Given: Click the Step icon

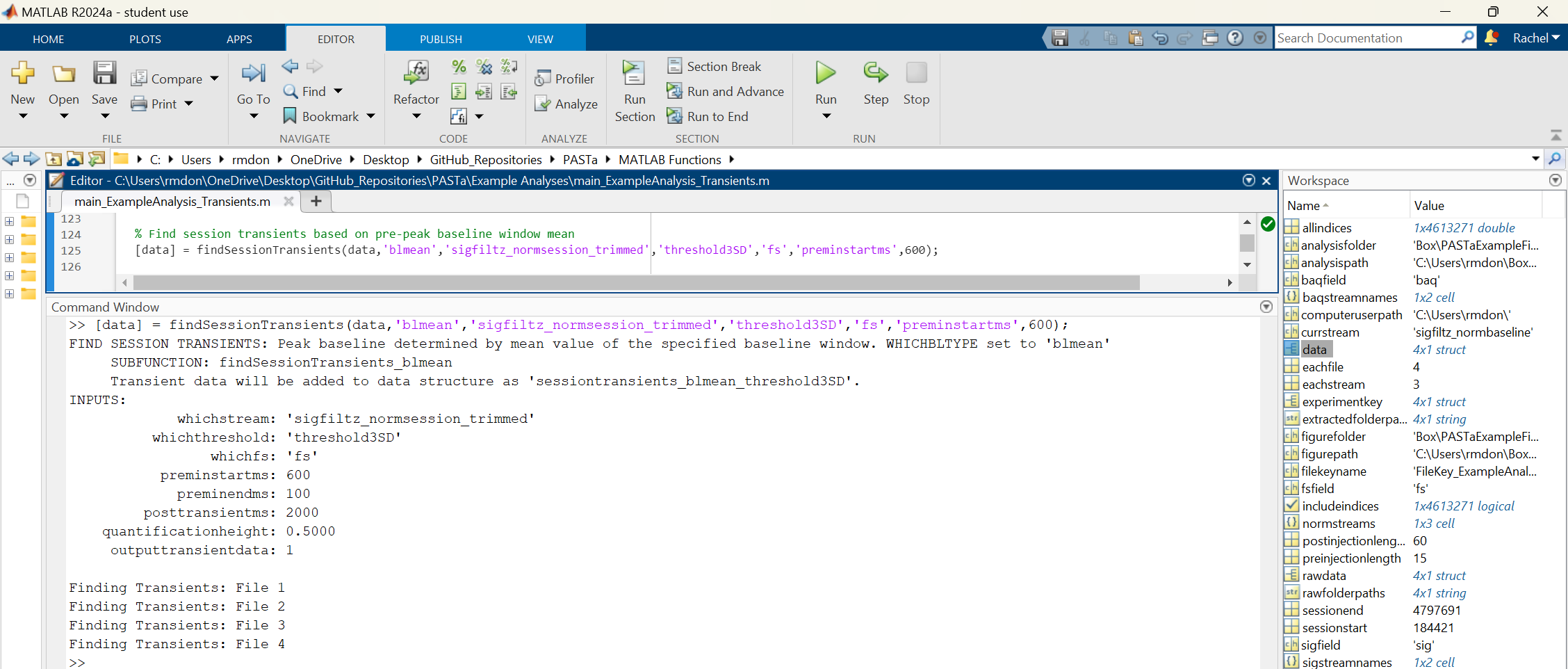Looking at the screenshot, I should click(x=876, y=72).
